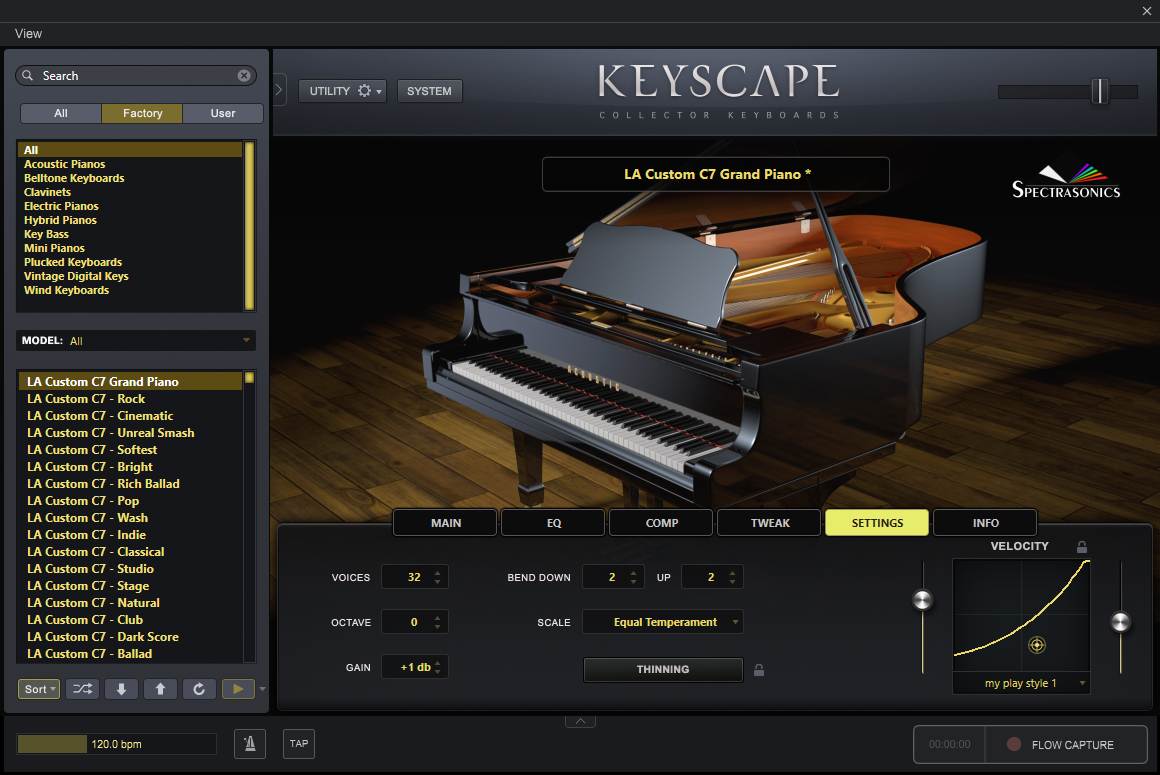Switch to the EQ tab
Viewport: 1160px width, 775px height.
553,523
